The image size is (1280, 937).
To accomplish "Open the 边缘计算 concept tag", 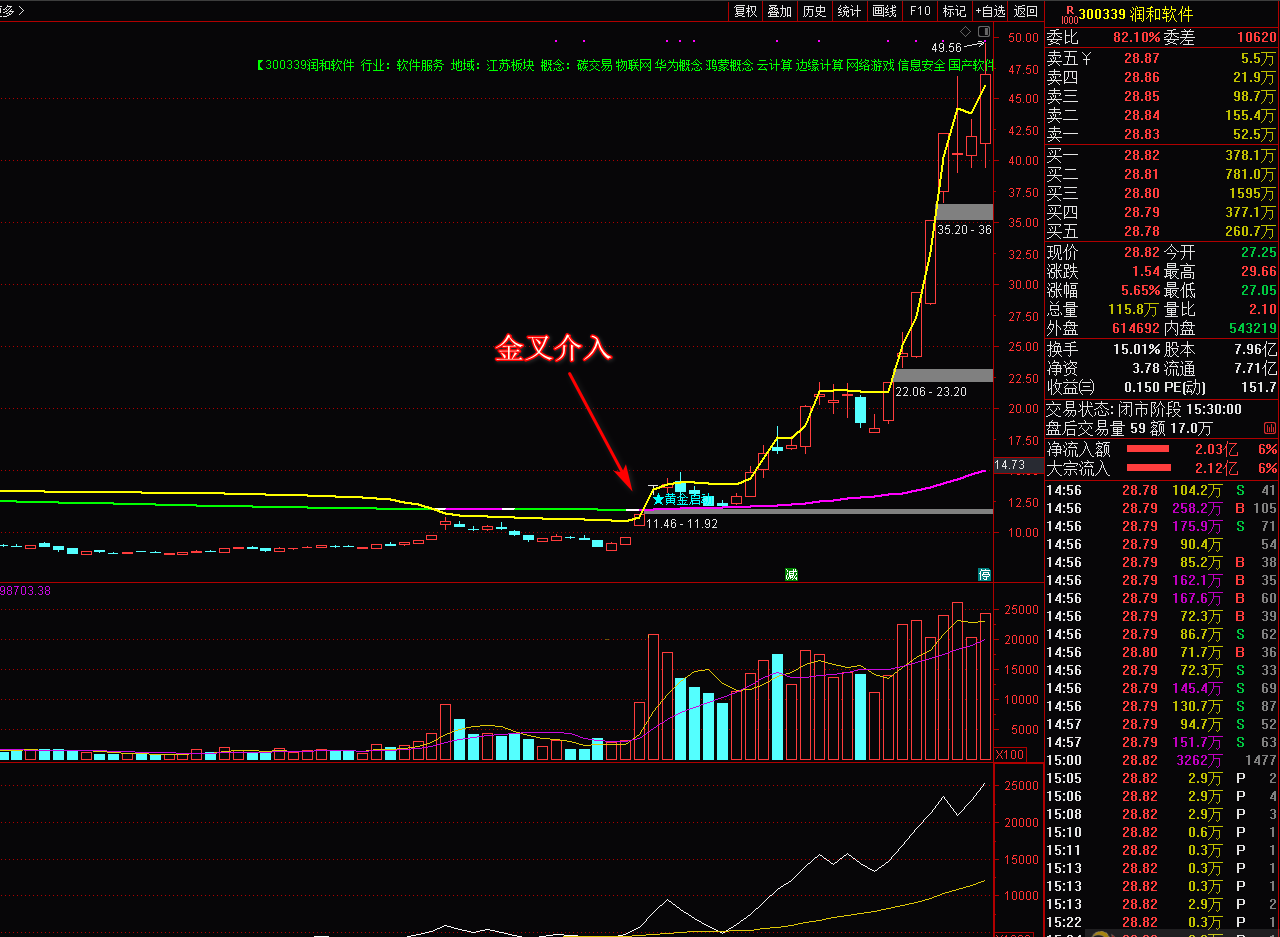I will [x=819, y=65].
